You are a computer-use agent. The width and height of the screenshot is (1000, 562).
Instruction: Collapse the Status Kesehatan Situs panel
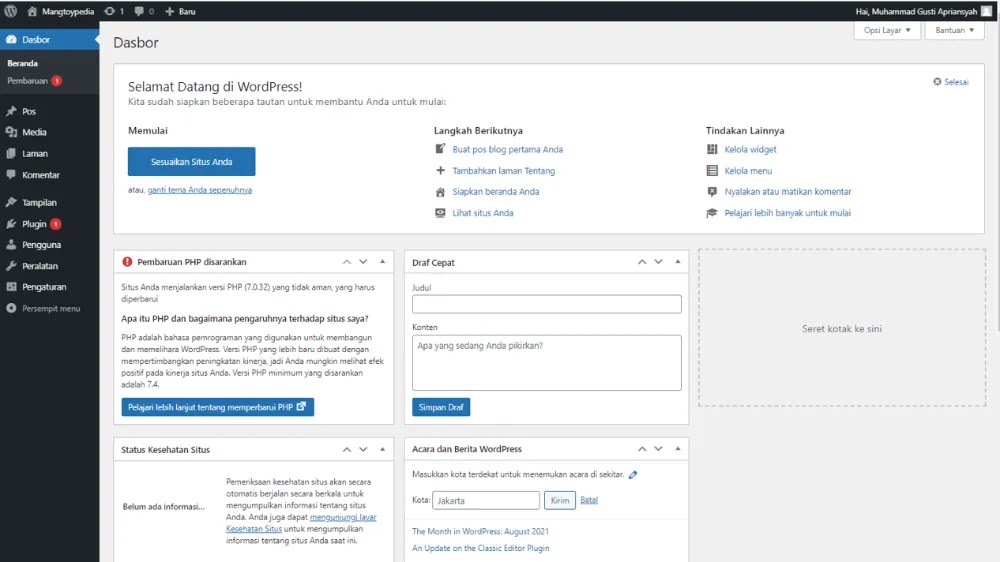383,449
